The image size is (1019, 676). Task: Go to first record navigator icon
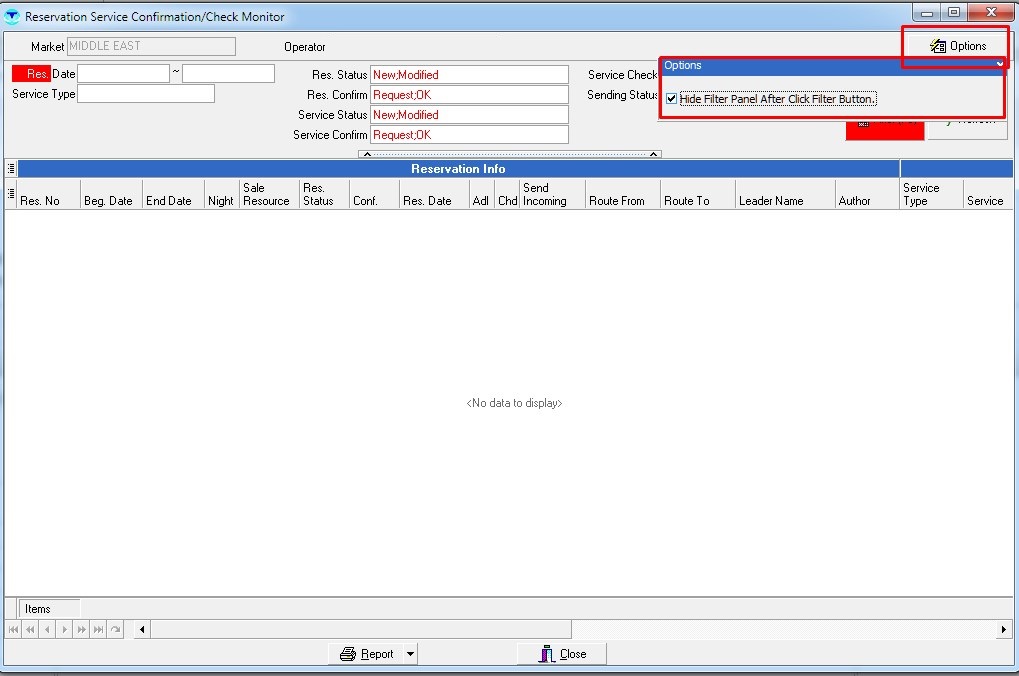coord(13,629)
